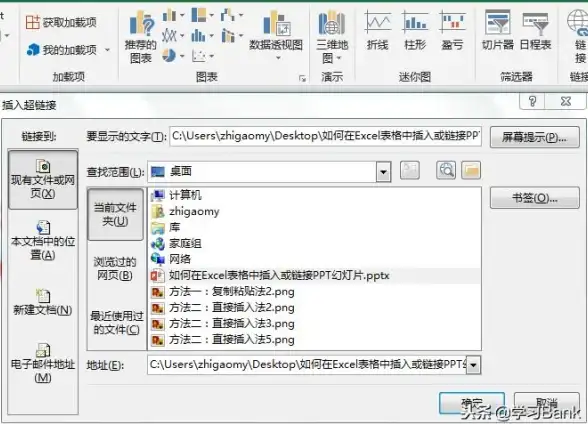
Task: Open My Add-ins (我的加载项)
Action: pyautogui.click(x=62, y=50)
